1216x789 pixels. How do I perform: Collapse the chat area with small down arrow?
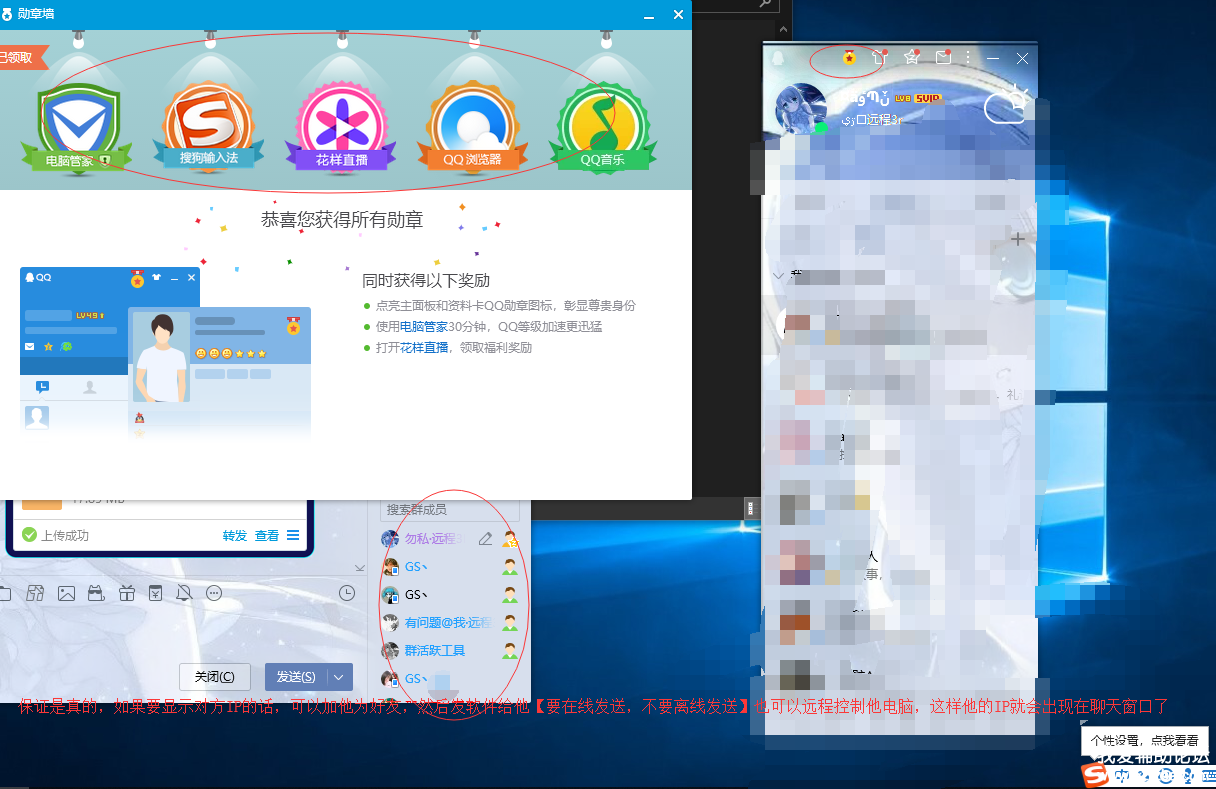[x=360, y=568]
